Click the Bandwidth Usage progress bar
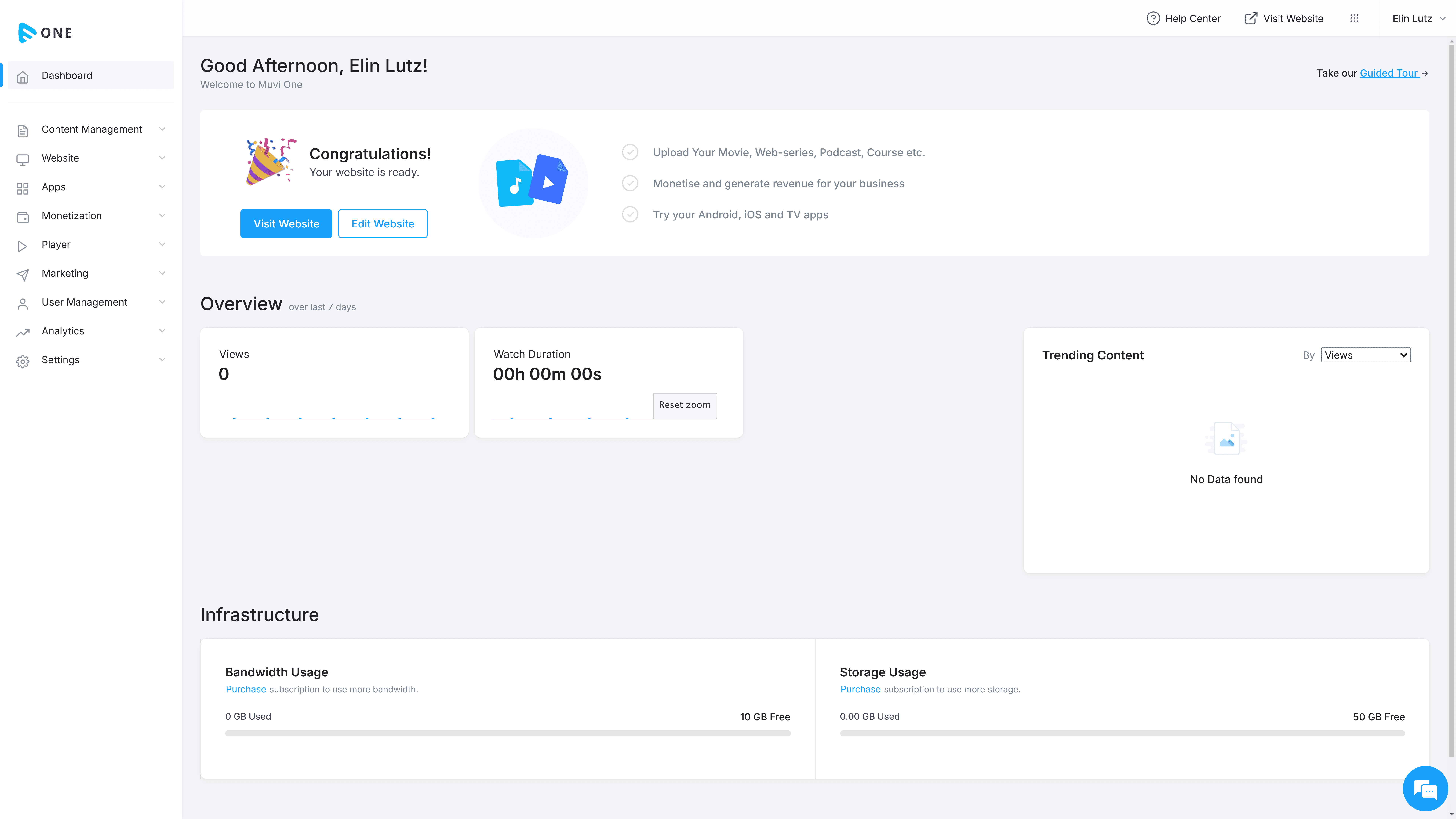Image resolution: width=1456 pixels, height=819 pixels. 508,734
